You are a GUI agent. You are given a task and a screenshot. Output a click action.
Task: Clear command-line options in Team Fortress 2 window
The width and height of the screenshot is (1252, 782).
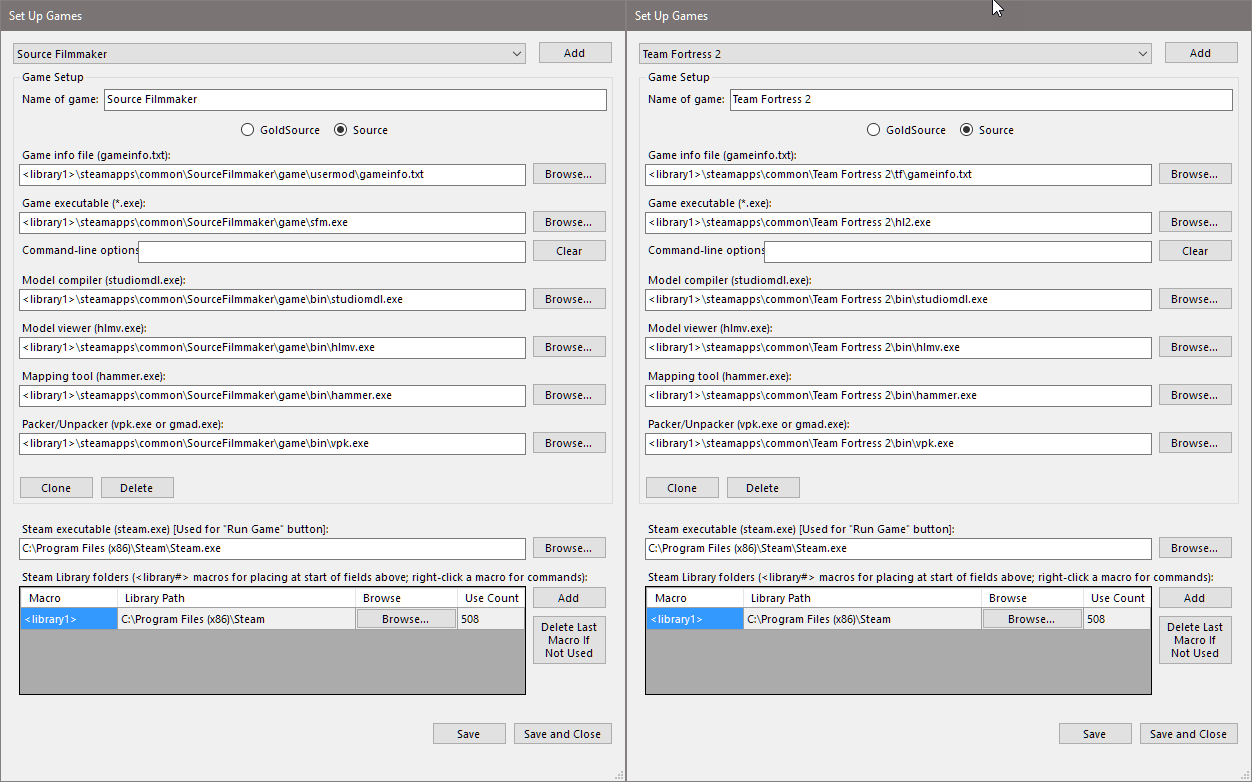click(1195, 251)
